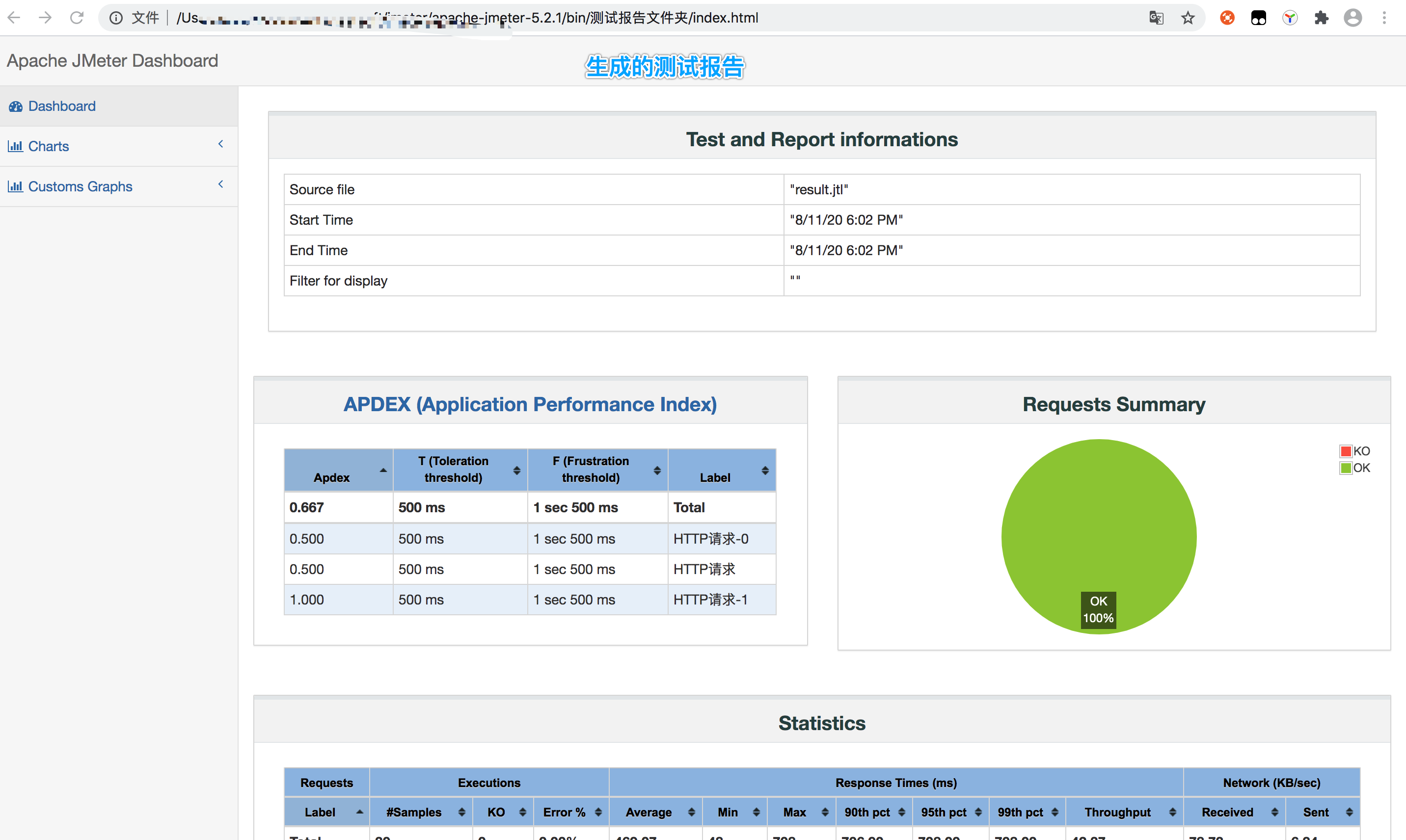Reload the page with the refresh icon

77,18
